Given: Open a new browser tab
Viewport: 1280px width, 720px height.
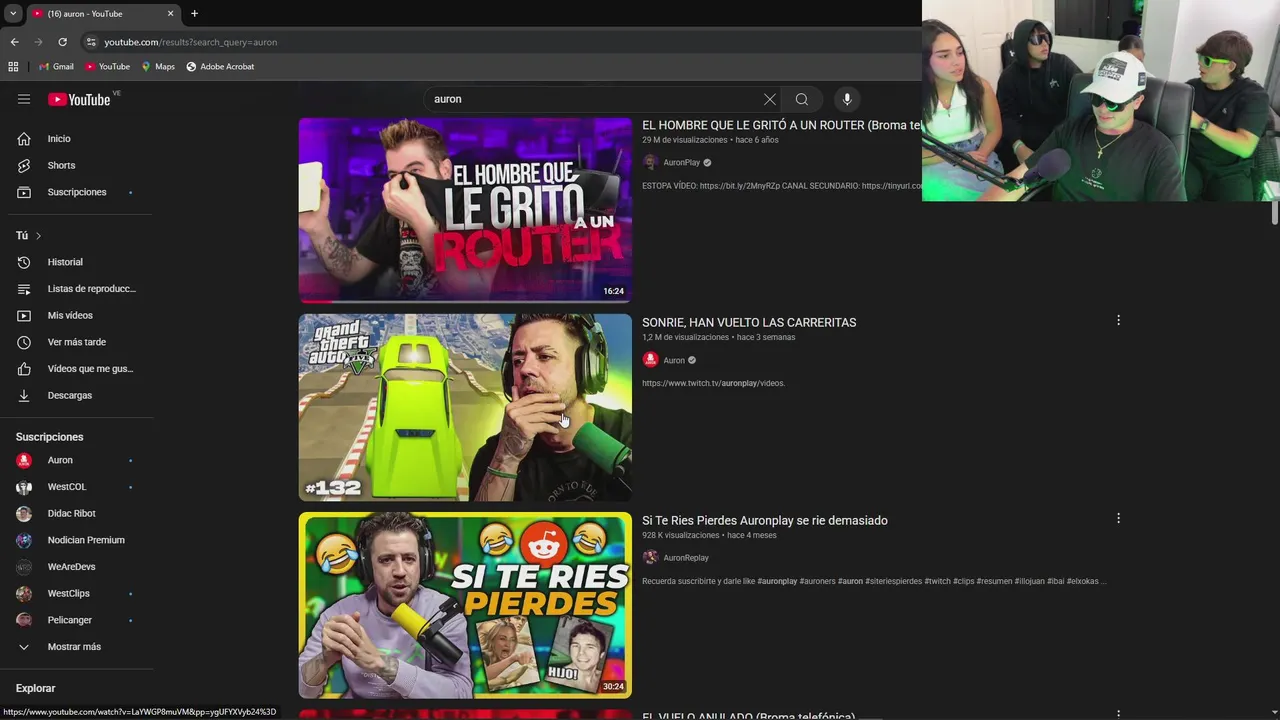Looking at the screenshot, I should pyautogui.click(x=194, y=13).
